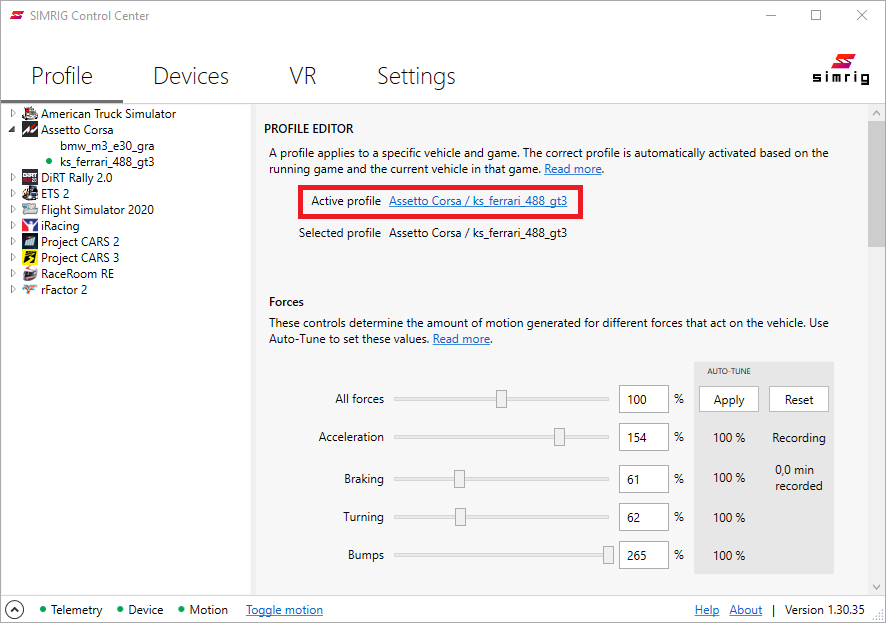Switch to the Devices tab
This screenshot has width=886, height=623.
coord(190,76)
